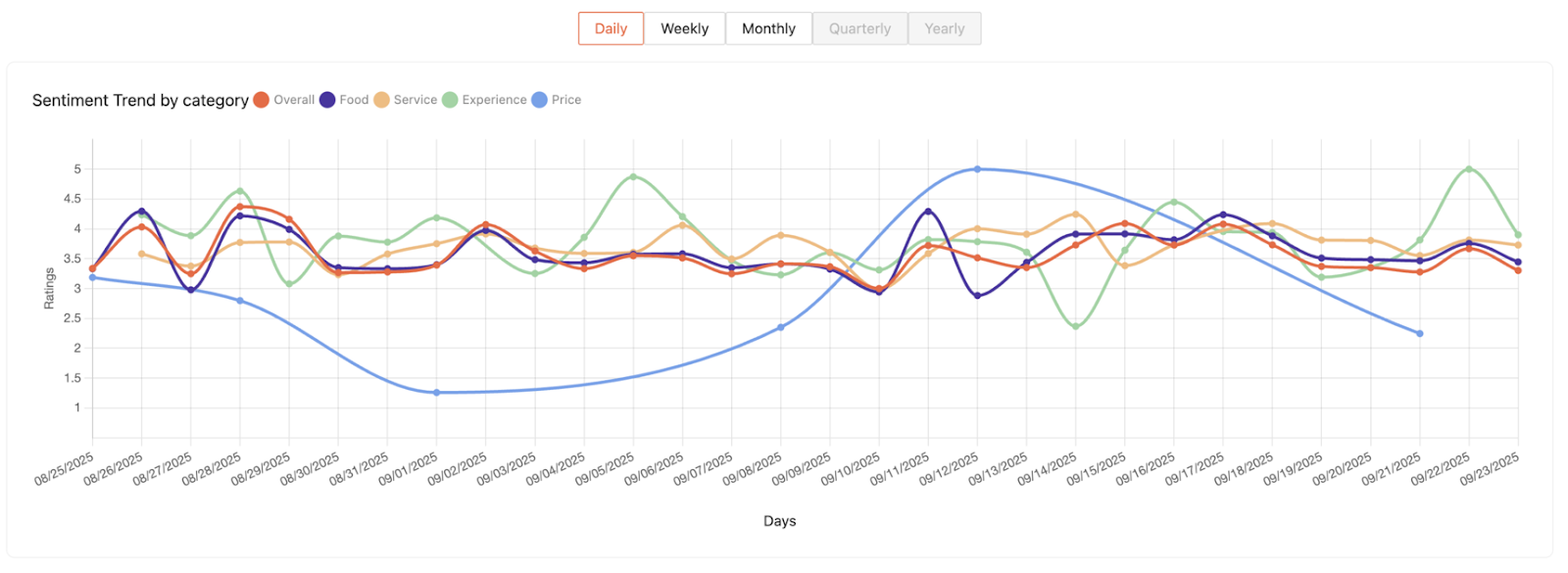1568x573 pixels.
Task: Click the Price low point on 09/01/2025
Action: pos(436,393)
